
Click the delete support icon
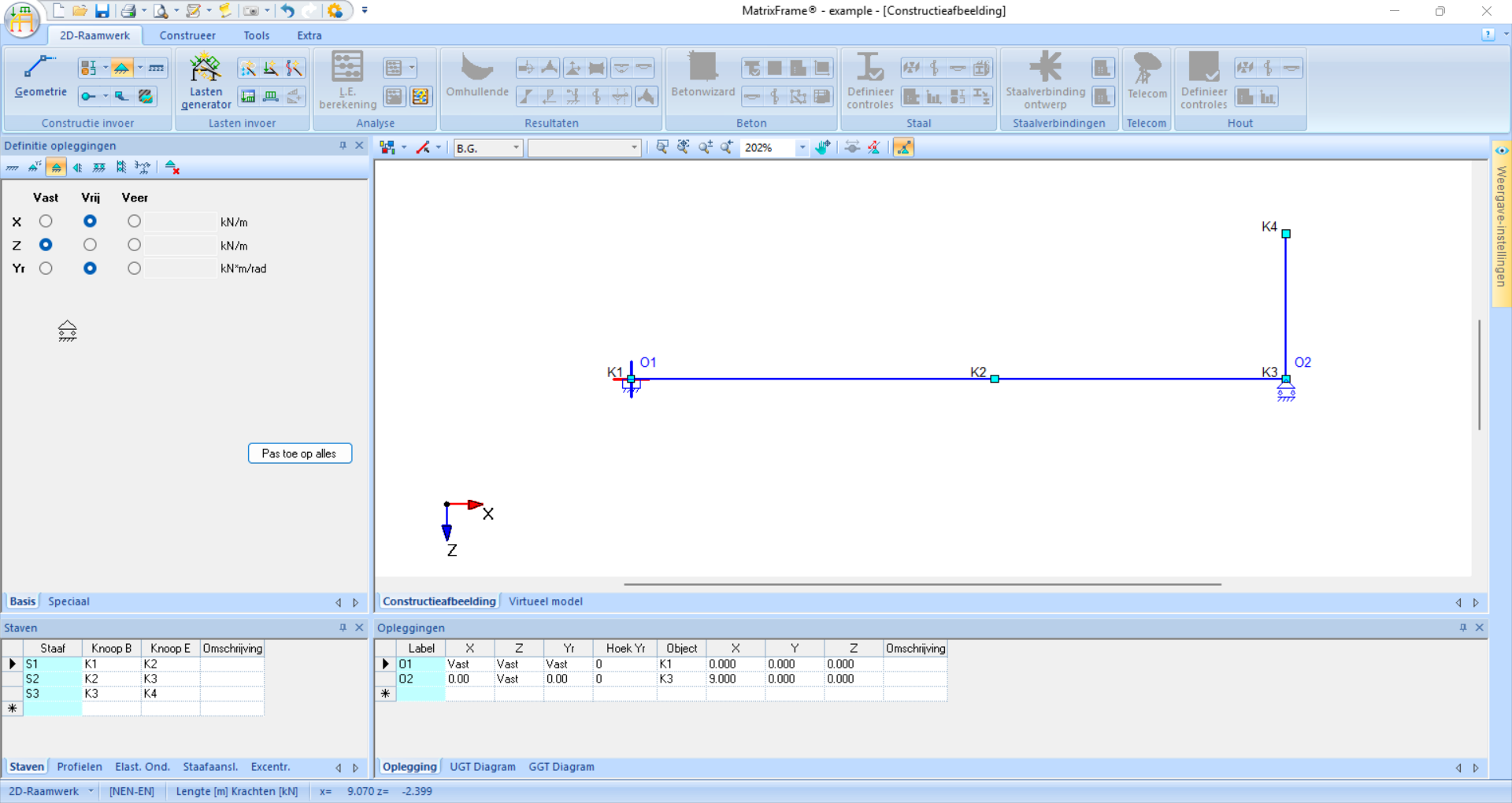tap(172, 167)
